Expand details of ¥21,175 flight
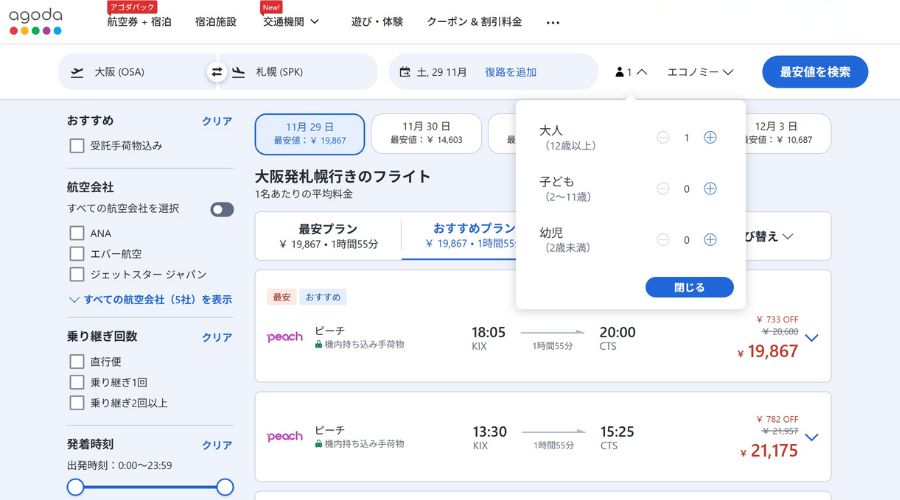The image size is (900, 500). click(812, 437)
